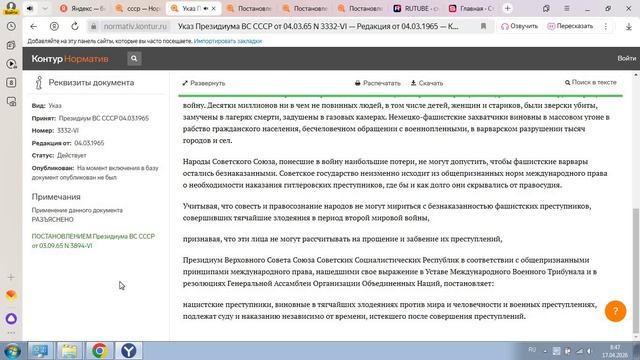Screen dimensions: 640x360
Task: Add a site with the sidebar plus icon
Action: [11, 277]
